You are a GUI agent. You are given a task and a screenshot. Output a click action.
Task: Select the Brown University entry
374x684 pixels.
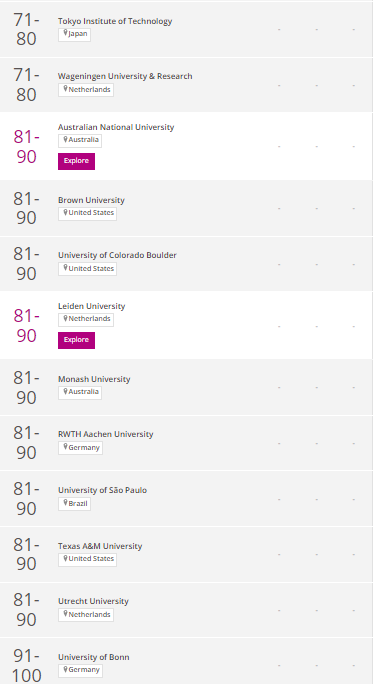(x=91, y=200)
